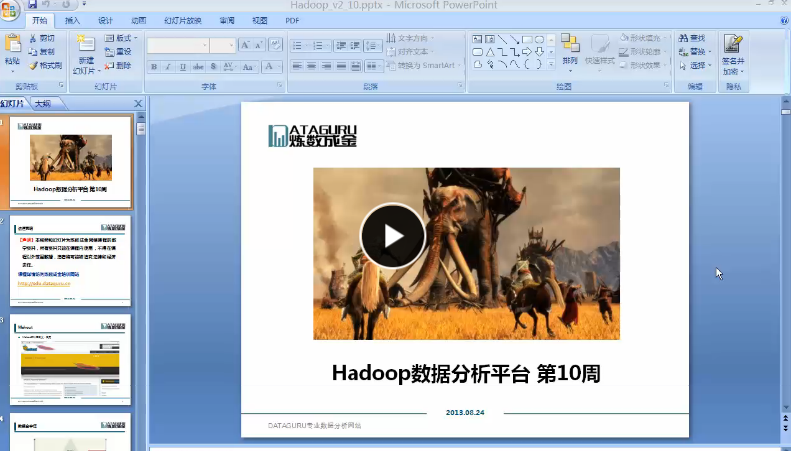Open the line spacing dropdown
Image resolution: width=791 pixels, height=474 pixels.
[x=372, y=46]
